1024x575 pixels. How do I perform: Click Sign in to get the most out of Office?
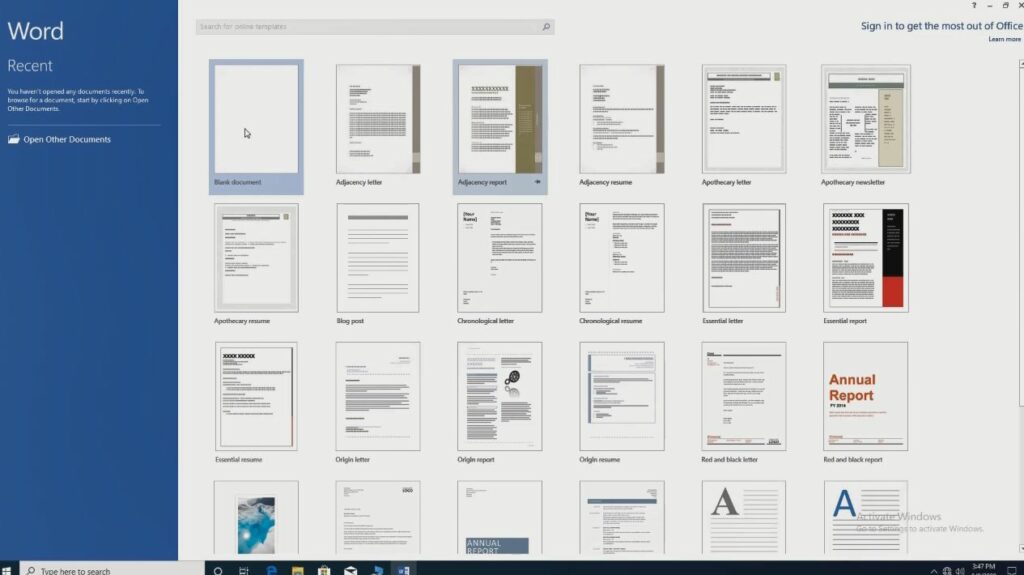[x=941, y=26]
